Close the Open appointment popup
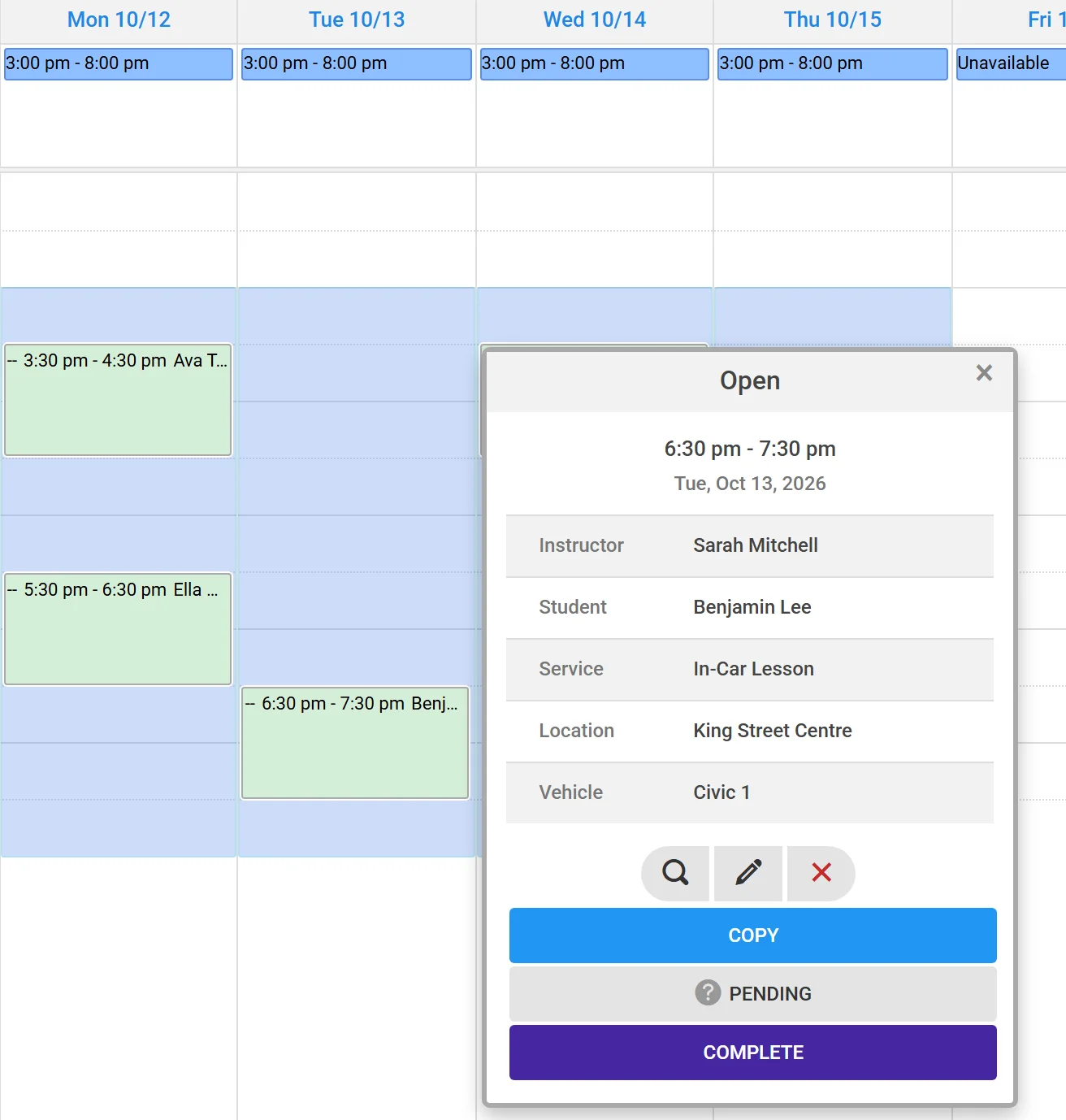This screenshot has width=1066, height=1120. 984,373
